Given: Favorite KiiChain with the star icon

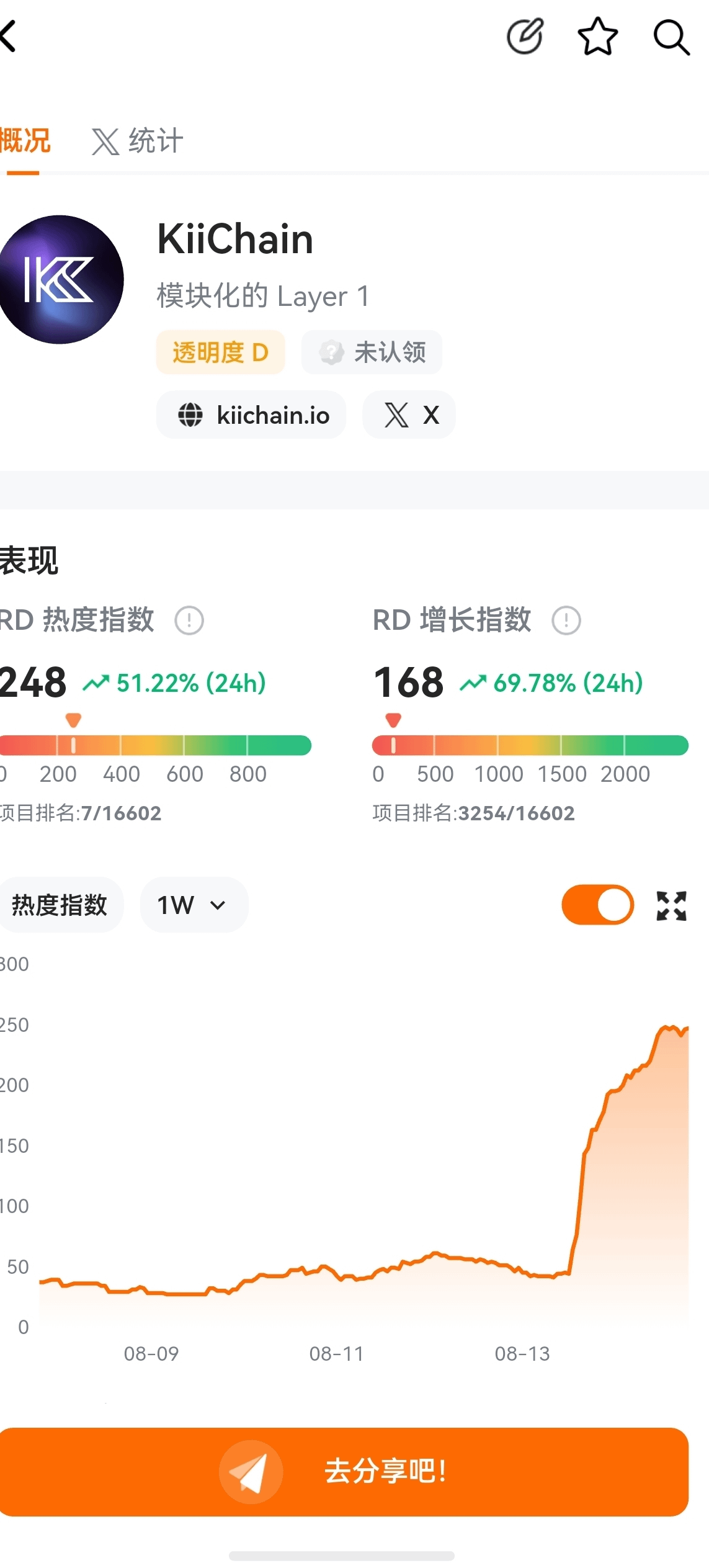Looking at the screenshot, I should click(x=597, y=36).
